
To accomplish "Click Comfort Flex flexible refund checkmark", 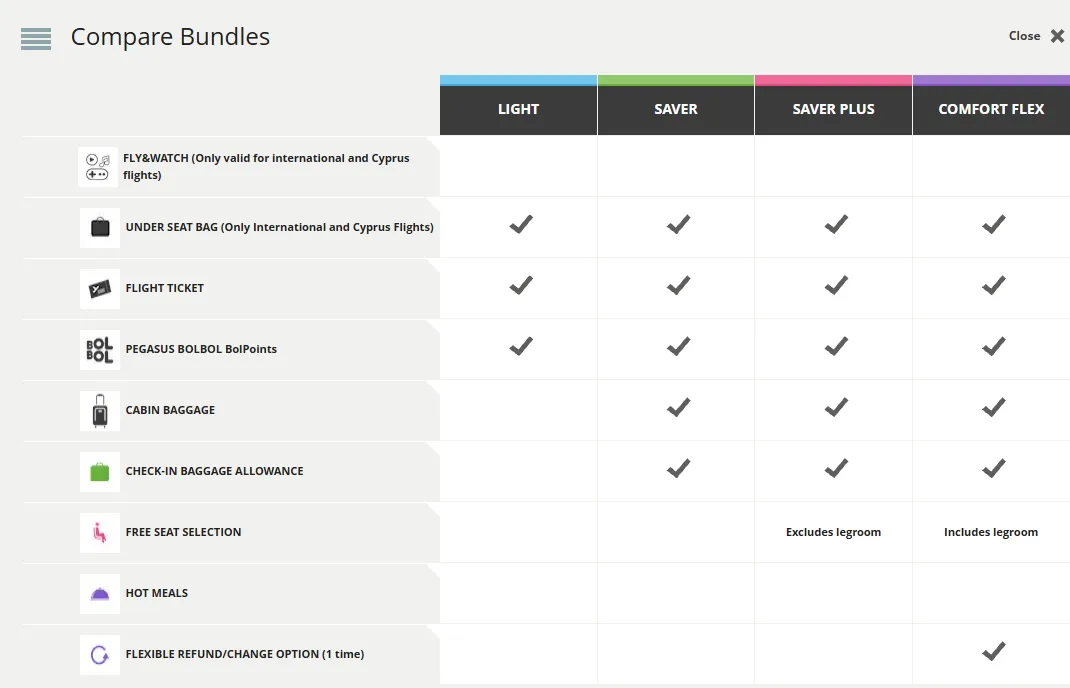I will (994, 651).
